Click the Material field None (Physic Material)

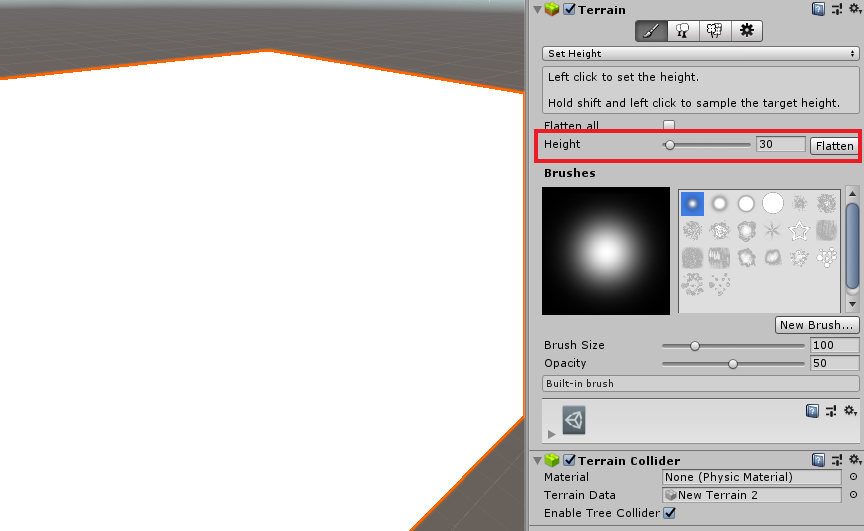(752, 477)
